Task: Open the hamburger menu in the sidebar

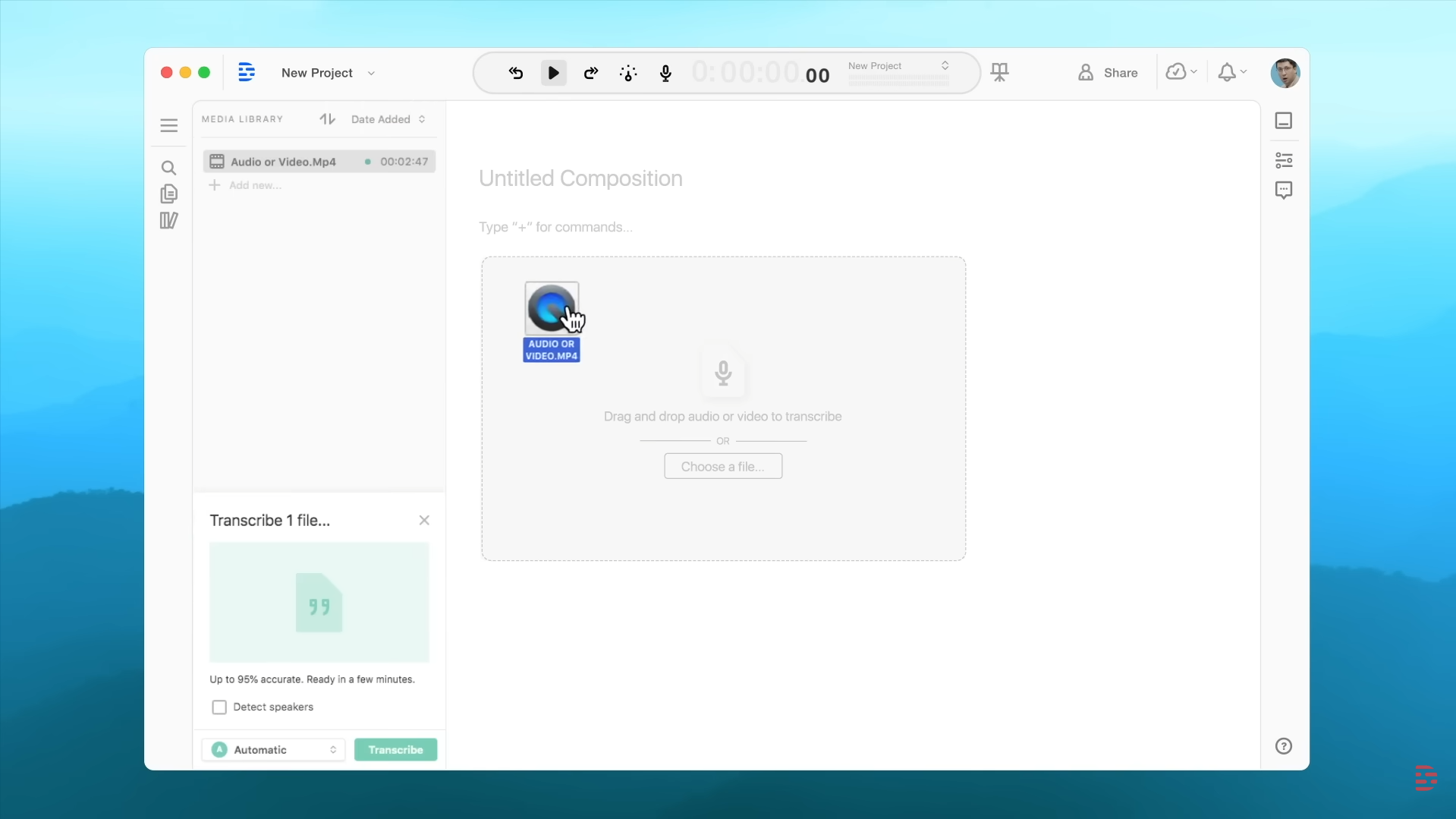Action: (168, 125)
